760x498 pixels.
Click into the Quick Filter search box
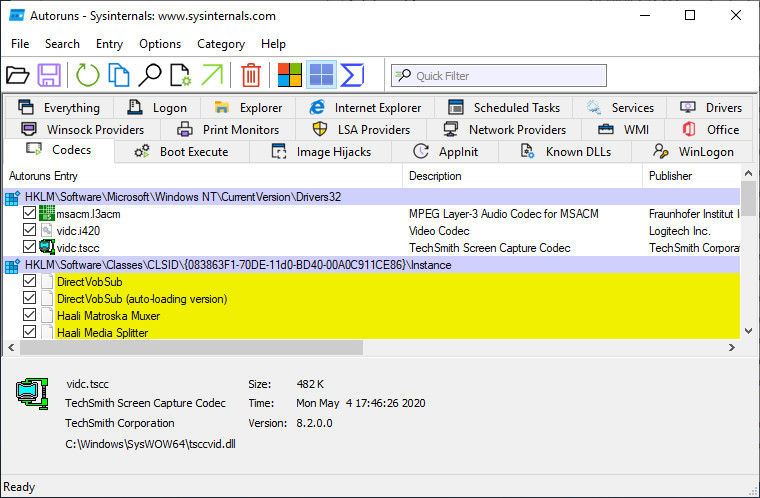point(507,76)
